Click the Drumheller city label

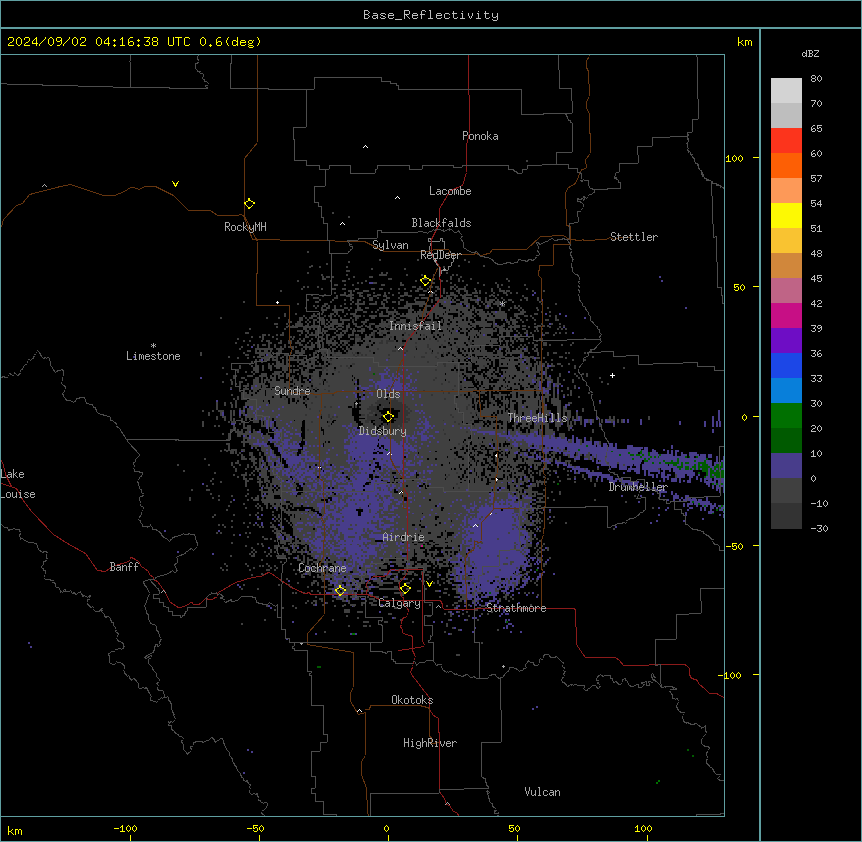(638, 487)
